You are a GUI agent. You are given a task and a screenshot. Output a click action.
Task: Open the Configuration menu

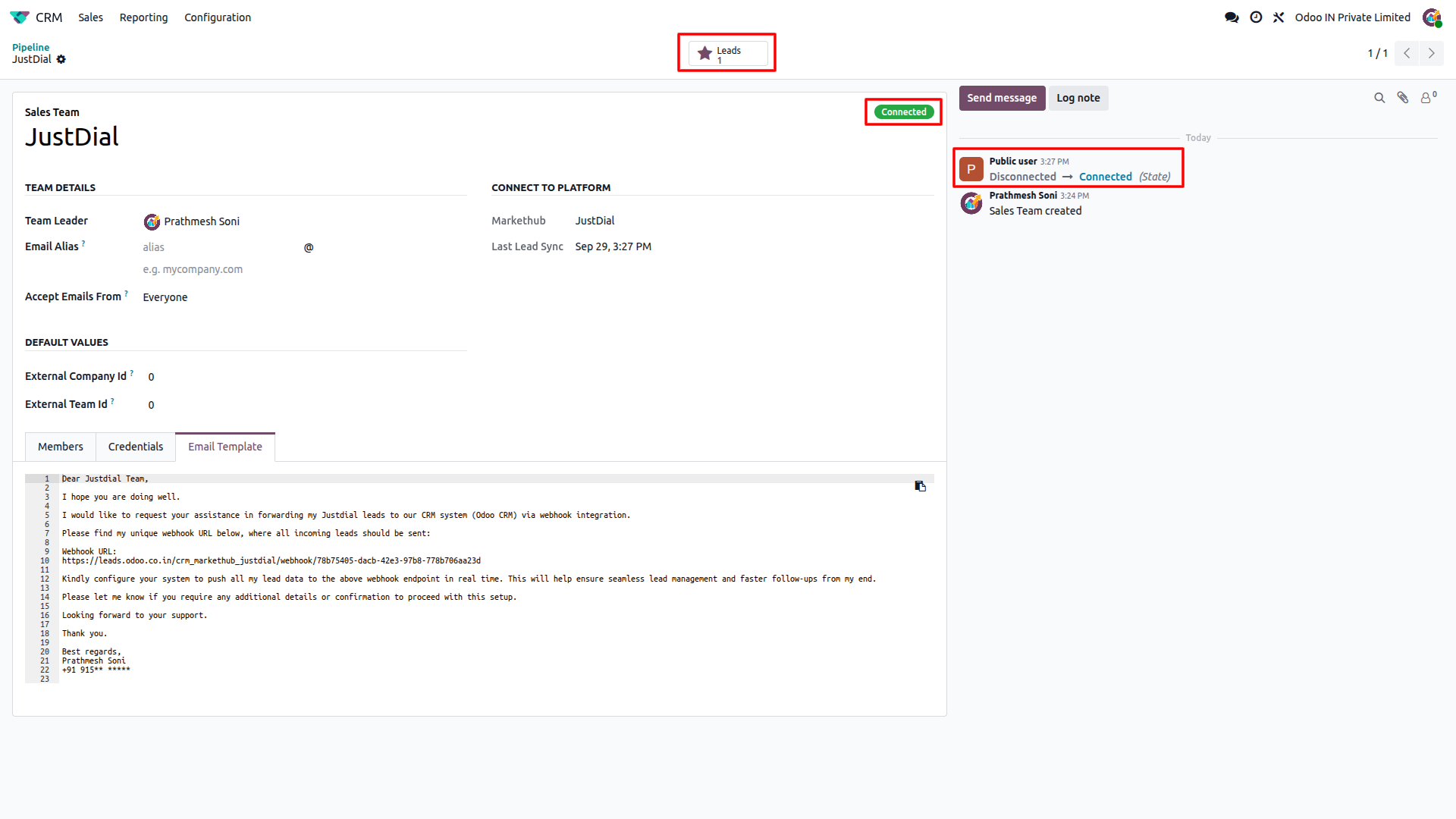(x=218, y=17)
